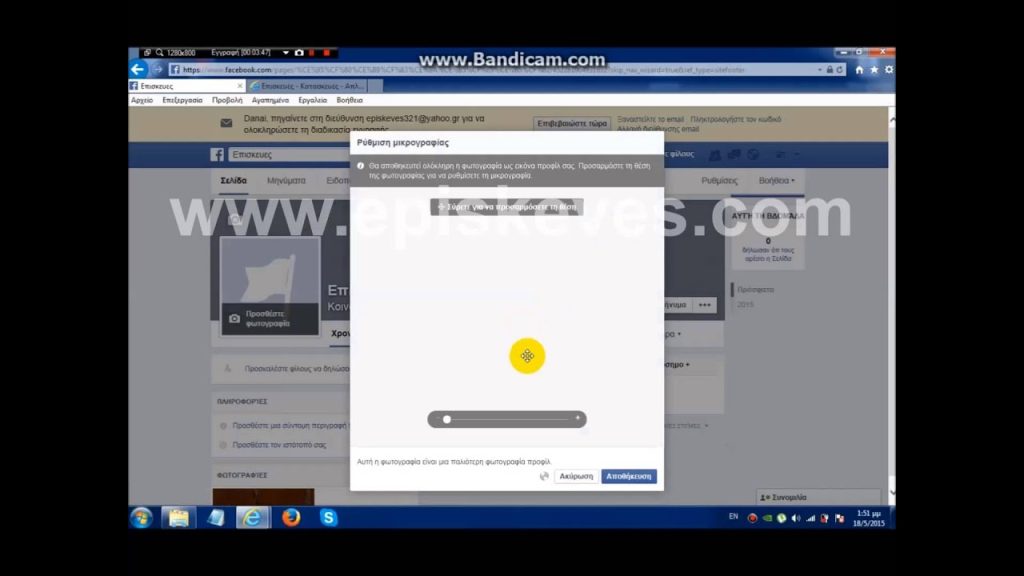Open the Σελίδα page tab
Viewport: 1024px width, 576px height.
click(x=233, y=181)
